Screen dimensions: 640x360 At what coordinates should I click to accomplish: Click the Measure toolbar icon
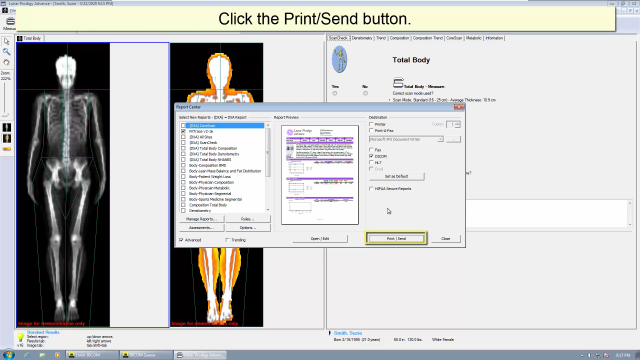pyautogui.click(x=10, y=23)
